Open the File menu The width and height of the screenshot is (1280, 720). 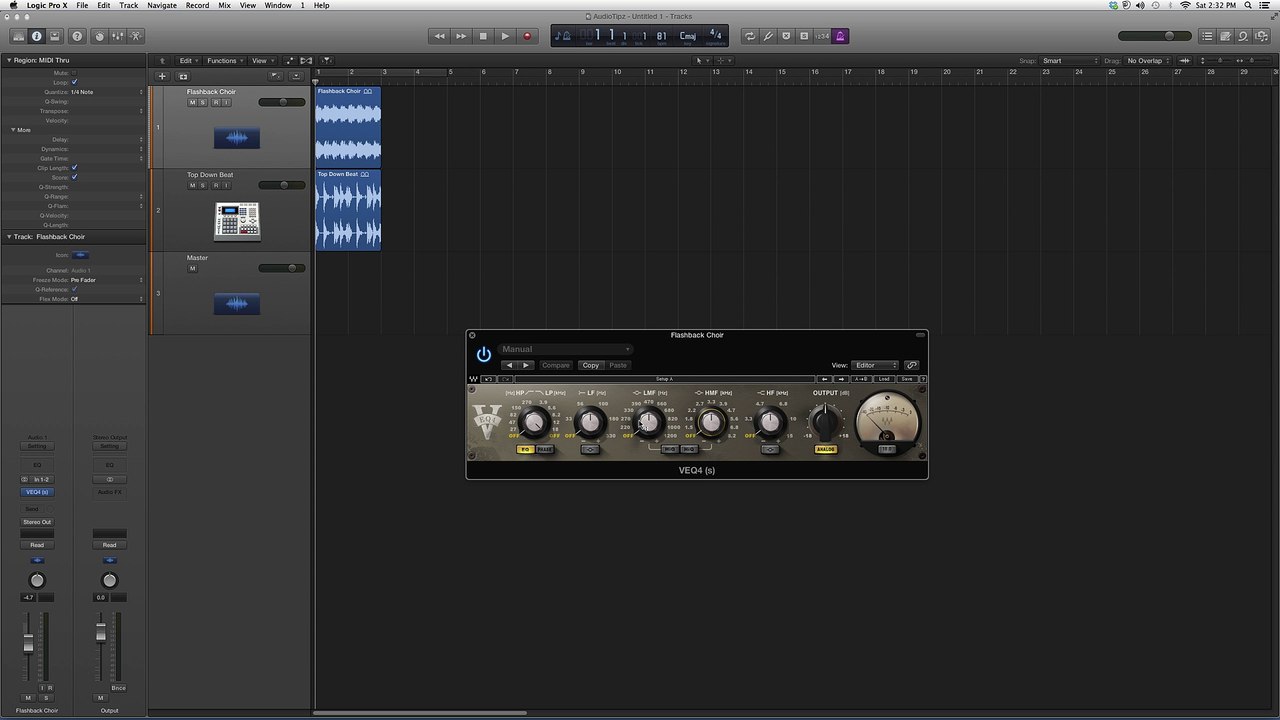82,5
